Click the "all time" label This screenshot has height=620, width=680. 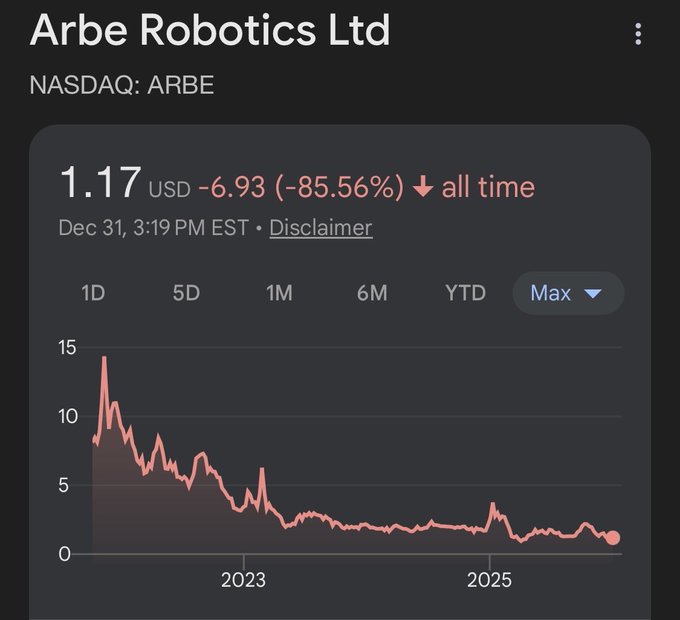tap(488, 187)
